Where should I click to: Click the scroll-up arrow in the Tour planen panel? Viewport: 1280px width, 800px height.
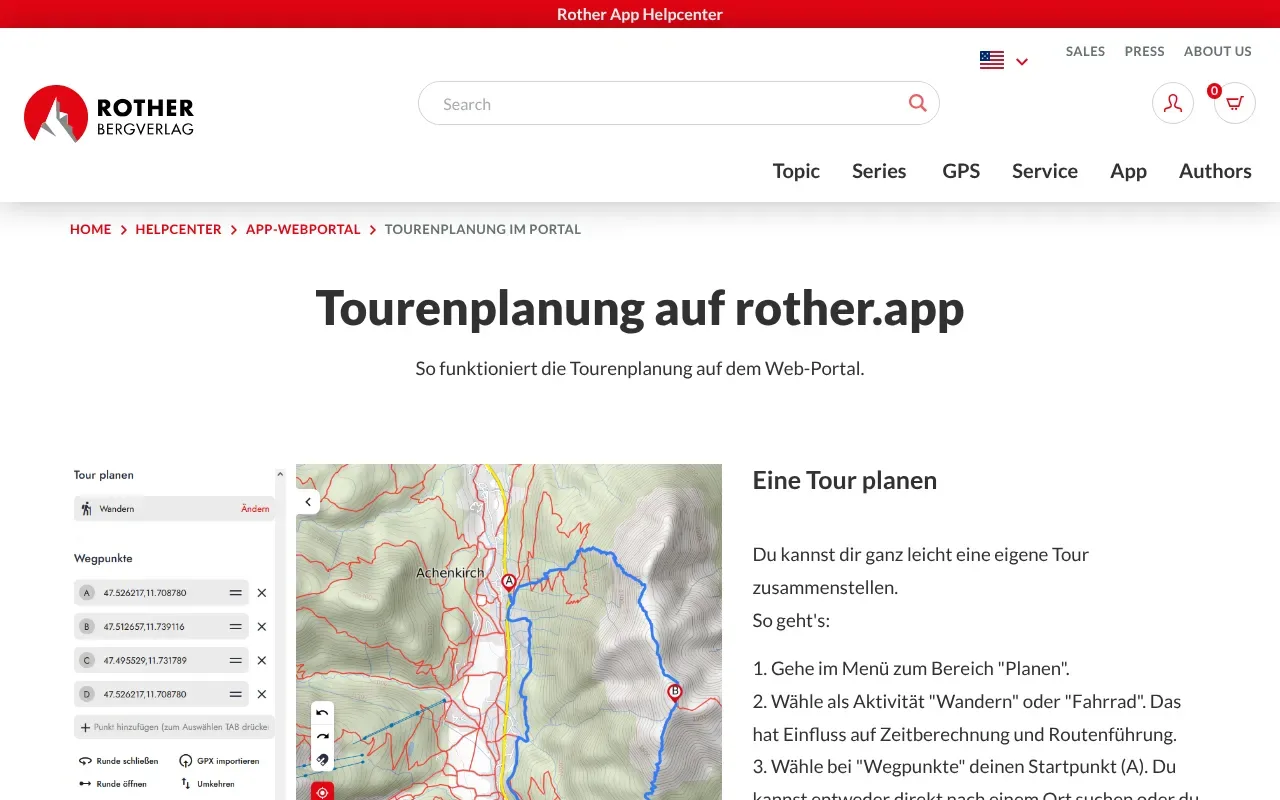point(280,474)
